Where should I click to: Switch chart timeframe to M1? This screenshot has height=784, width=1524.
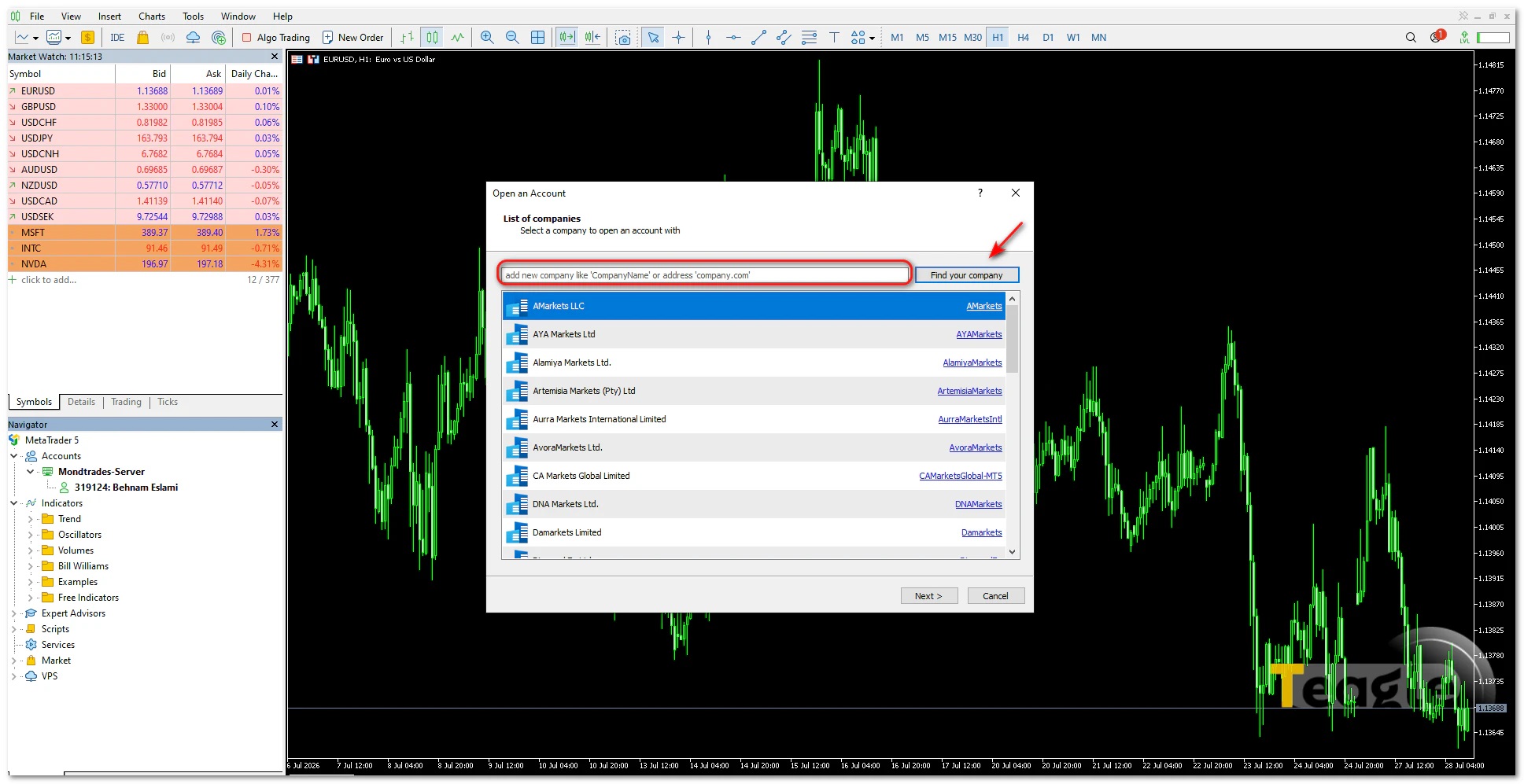(x=897, y=37)
